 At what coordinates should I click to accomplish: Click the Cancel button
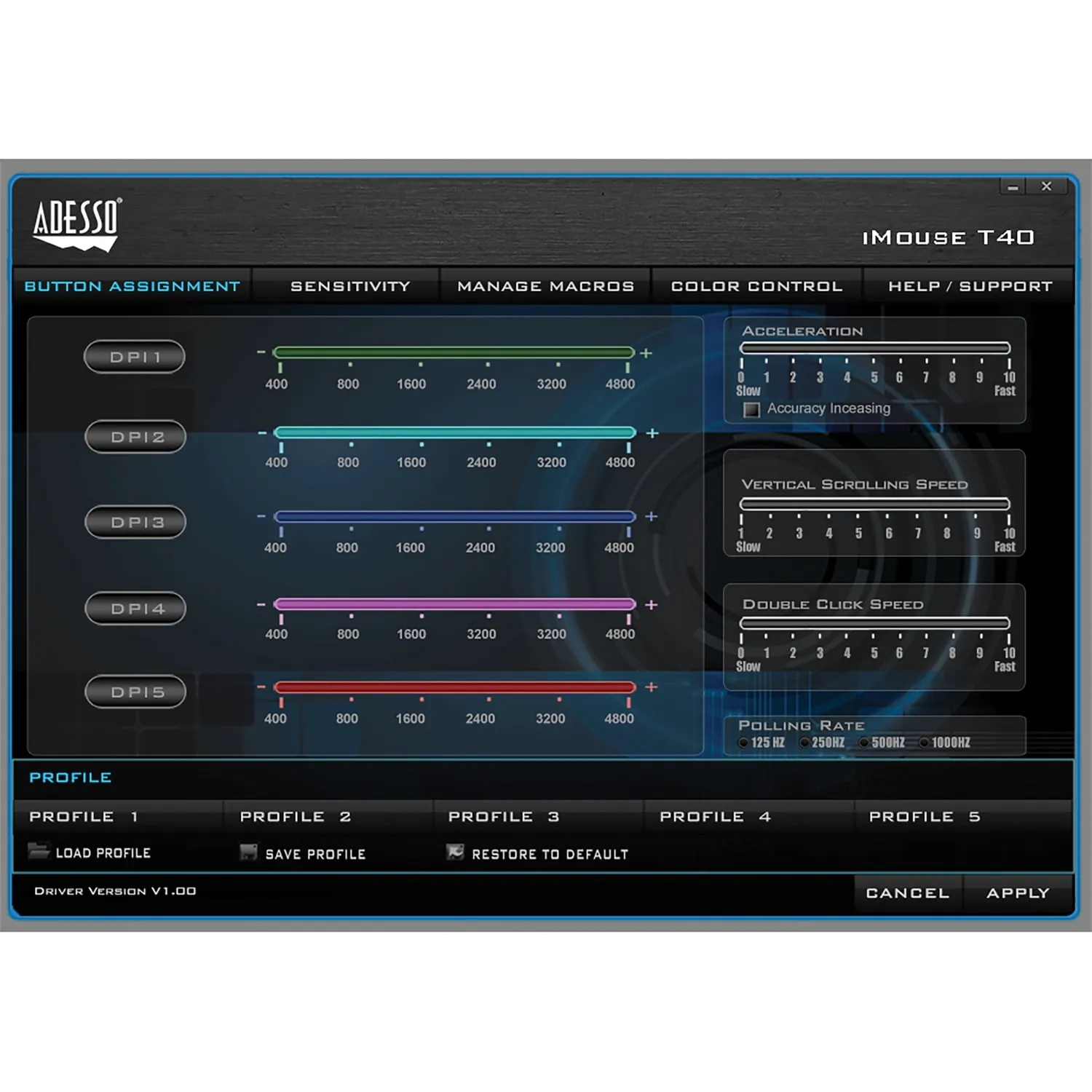pyautogui.click(x=906, y=893)
